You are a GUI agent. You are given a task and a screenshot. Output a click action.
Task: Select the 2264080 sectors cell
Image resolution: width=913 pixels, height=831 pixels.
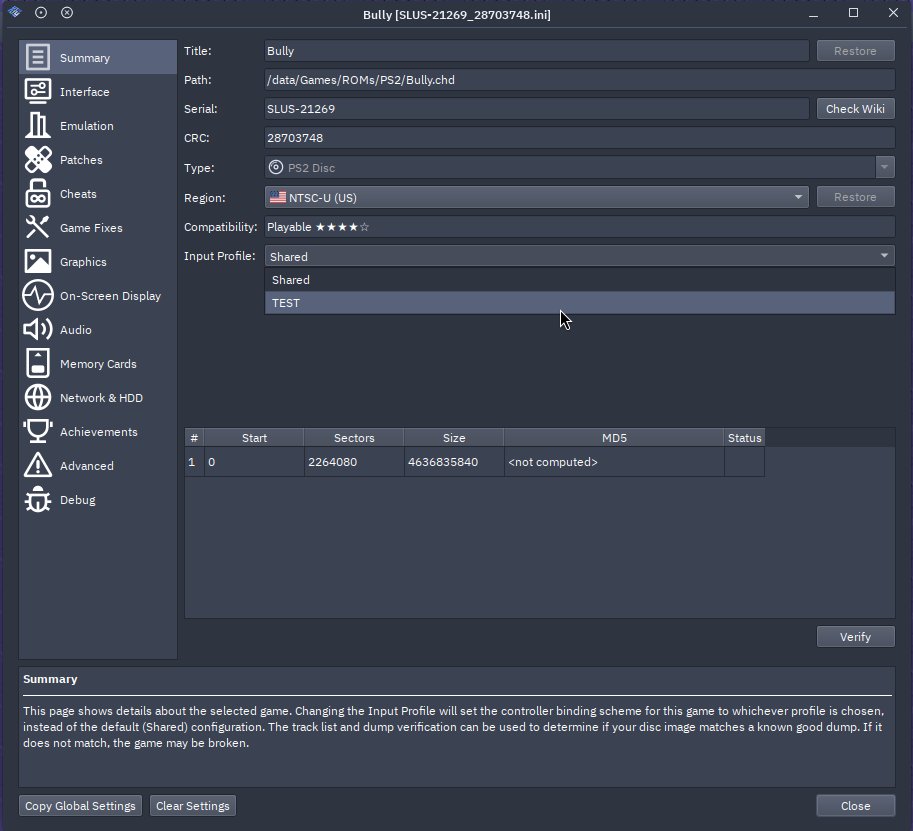click(x=354, y=462)
